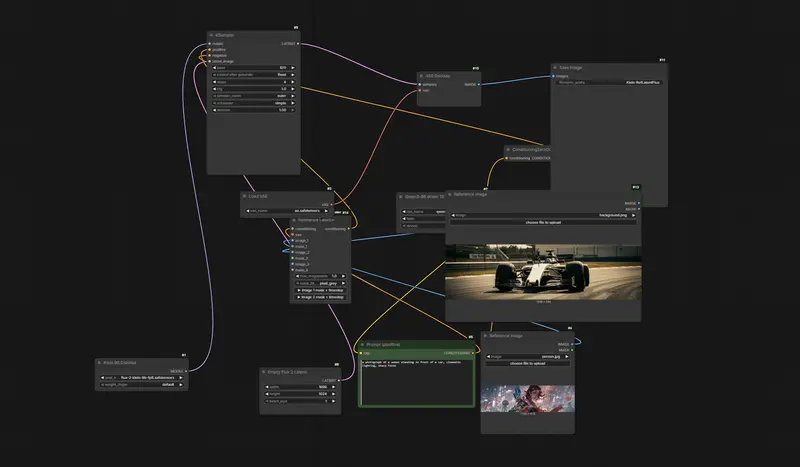Click the Empty Flux 2 Latent LATENT output socket
800x467 pixels.
(339, 380)
